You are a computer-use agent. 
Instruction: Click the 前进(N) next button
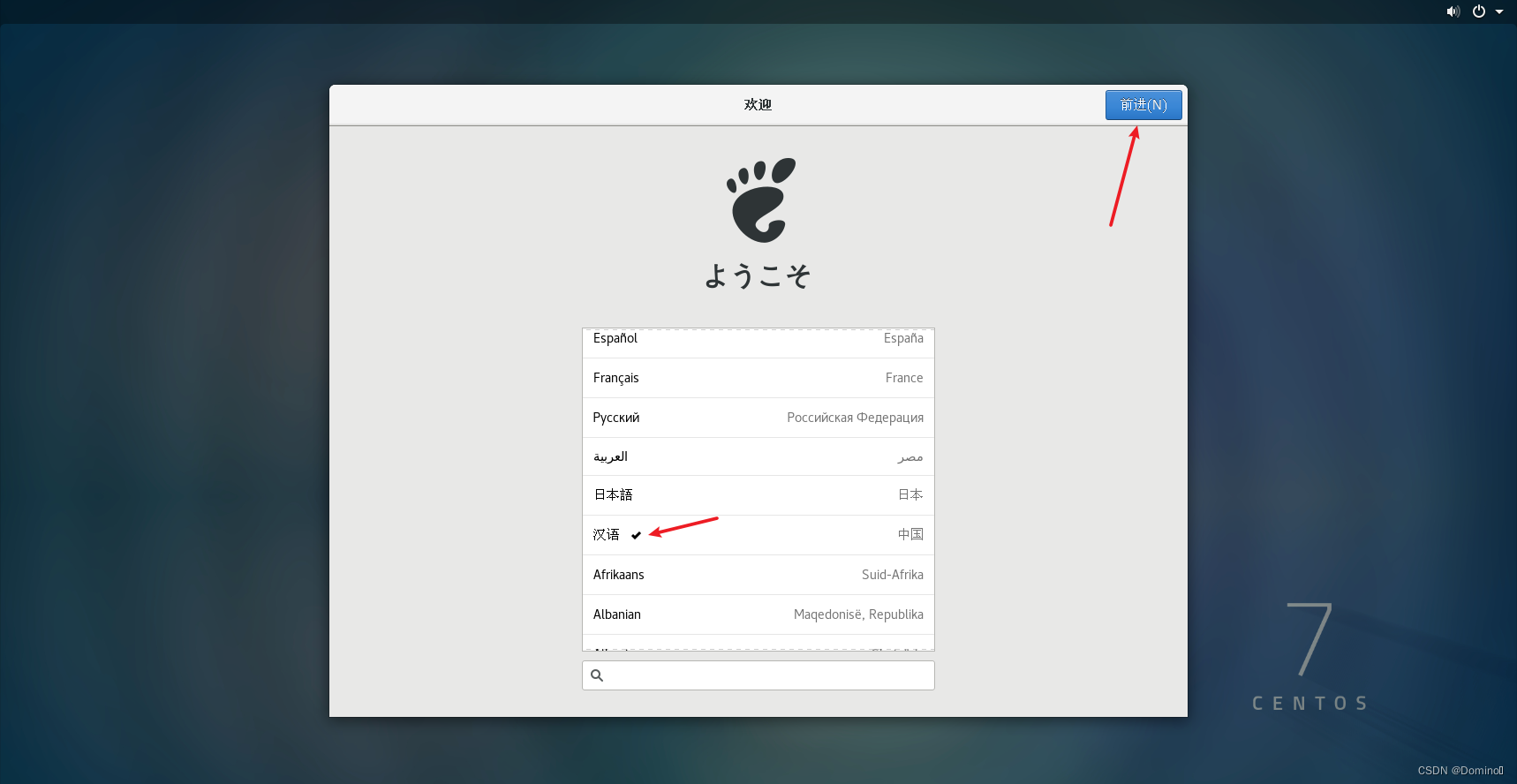pyautogui.click(x=1143, y=105)
